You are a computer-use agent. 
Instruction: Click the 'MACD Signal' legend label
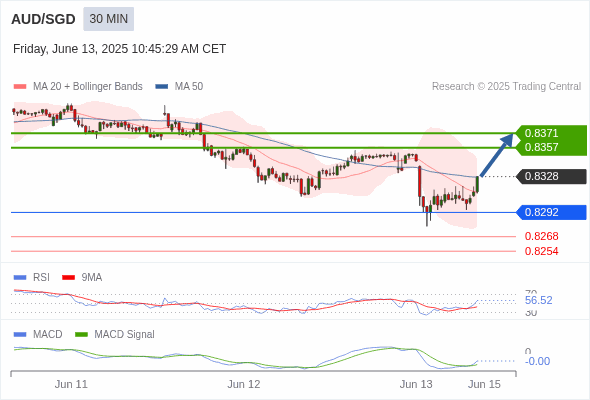click(x=125, y=335)
